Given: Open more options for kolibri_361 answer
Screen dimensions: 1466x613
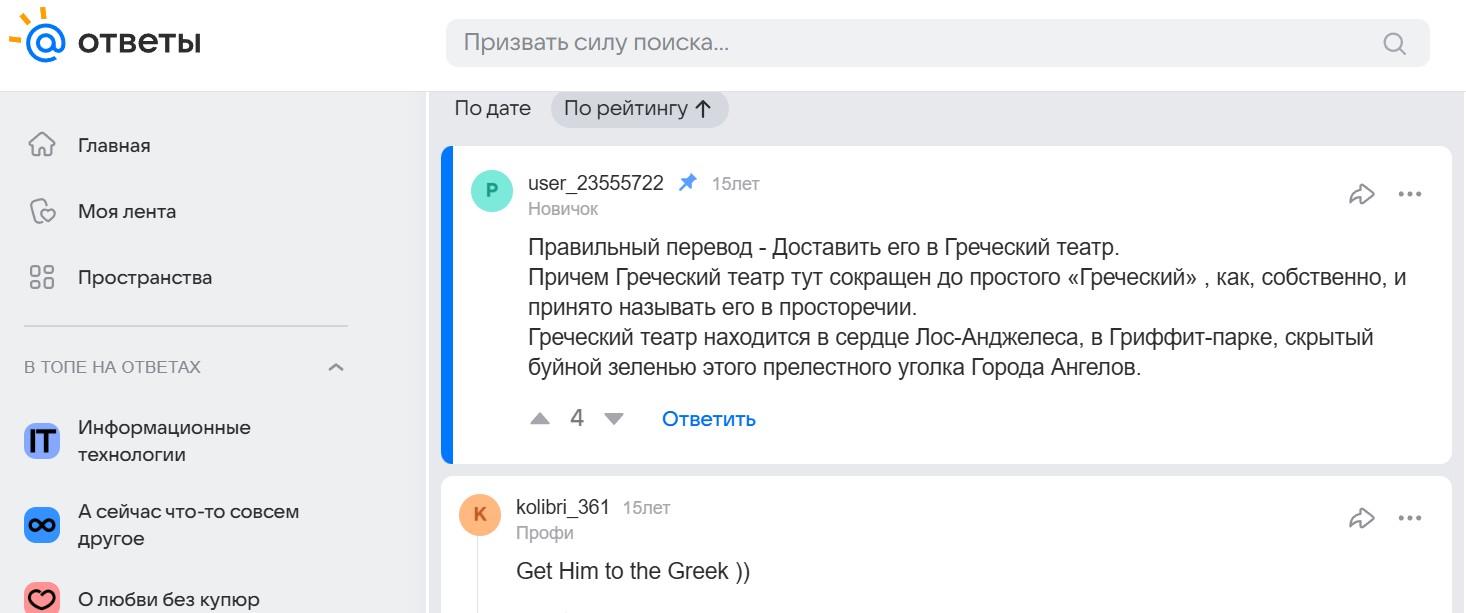Looking at the screenshot, I should coord(1410,518).
